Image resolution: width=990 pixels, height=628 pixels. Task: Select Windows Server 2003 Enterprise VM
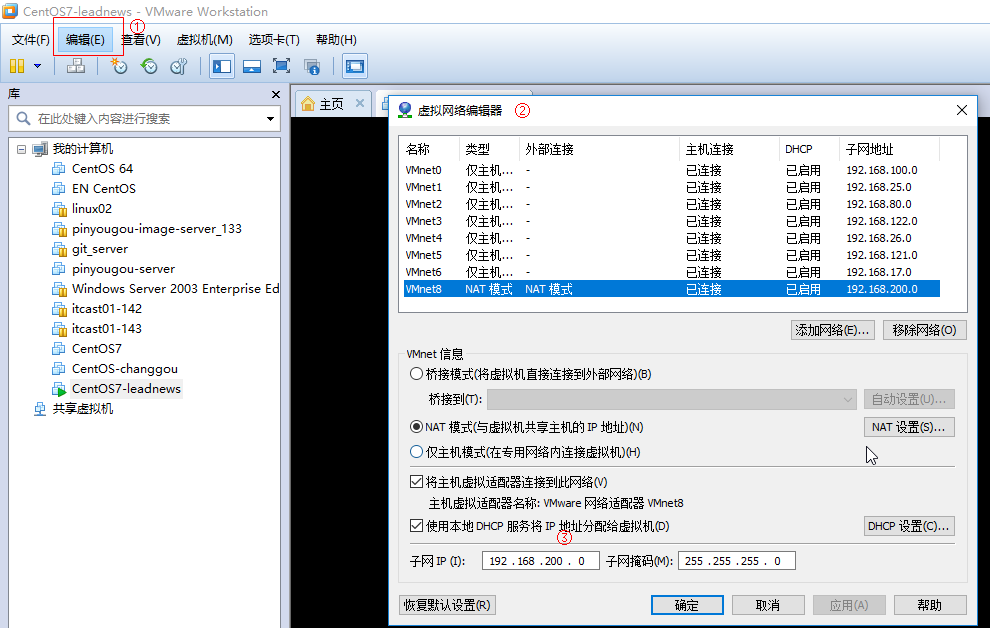[x=175, y=288]
